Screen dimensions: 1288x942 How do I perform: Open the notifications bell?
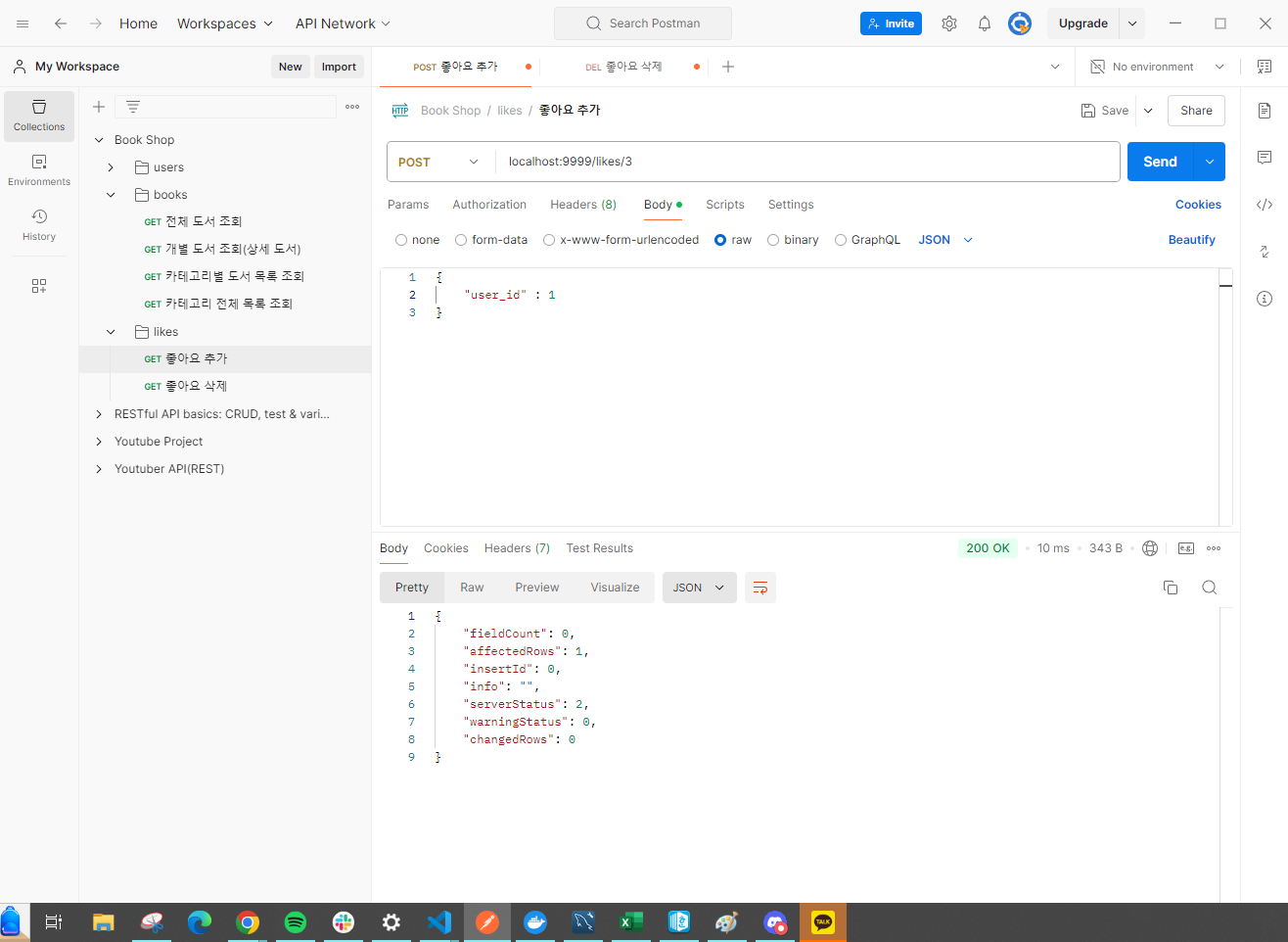[x=984, y=24]
